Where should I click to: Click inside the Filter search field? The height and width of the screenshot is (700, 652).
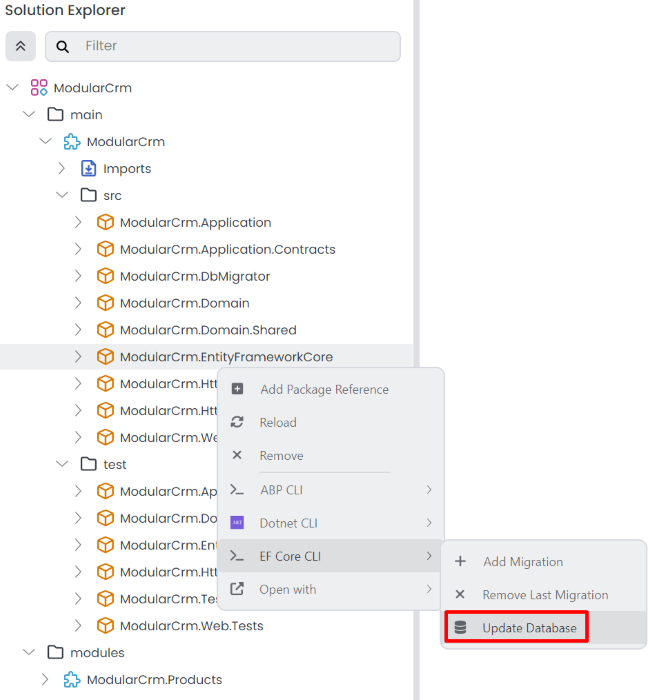click(x=223, y=46)
